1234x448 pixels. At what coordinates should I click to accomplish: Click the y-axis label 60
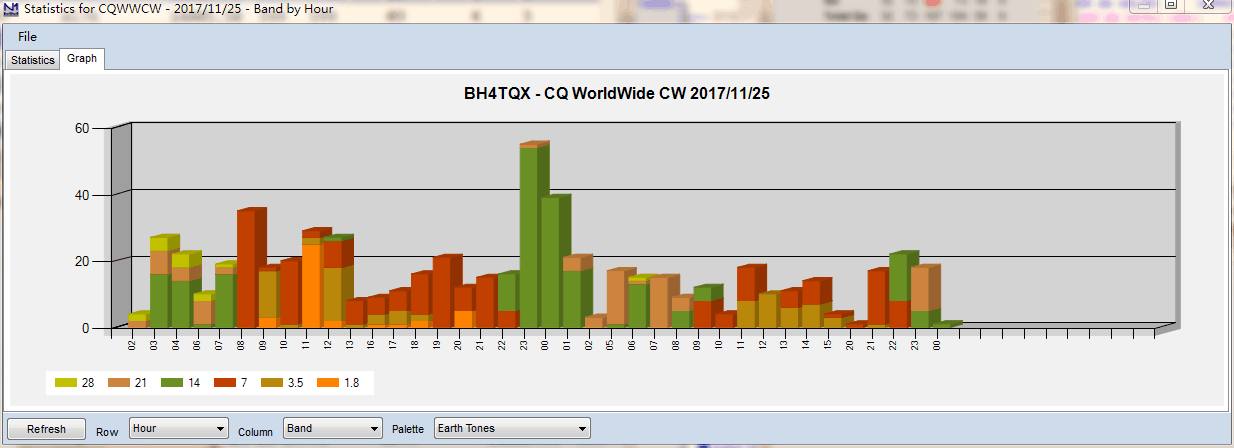pos(81,128)
